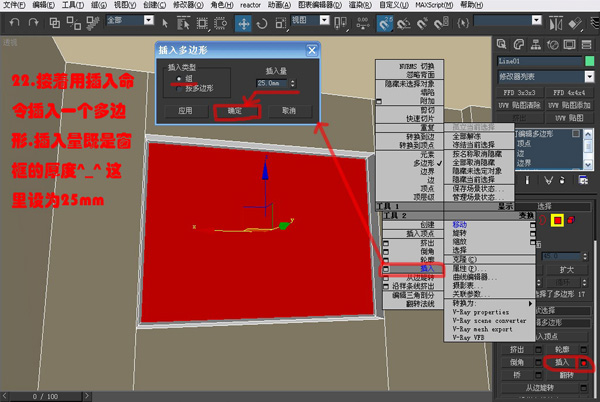
Task: Click the 取消 button in insert dialog
Action: (289, 111)
